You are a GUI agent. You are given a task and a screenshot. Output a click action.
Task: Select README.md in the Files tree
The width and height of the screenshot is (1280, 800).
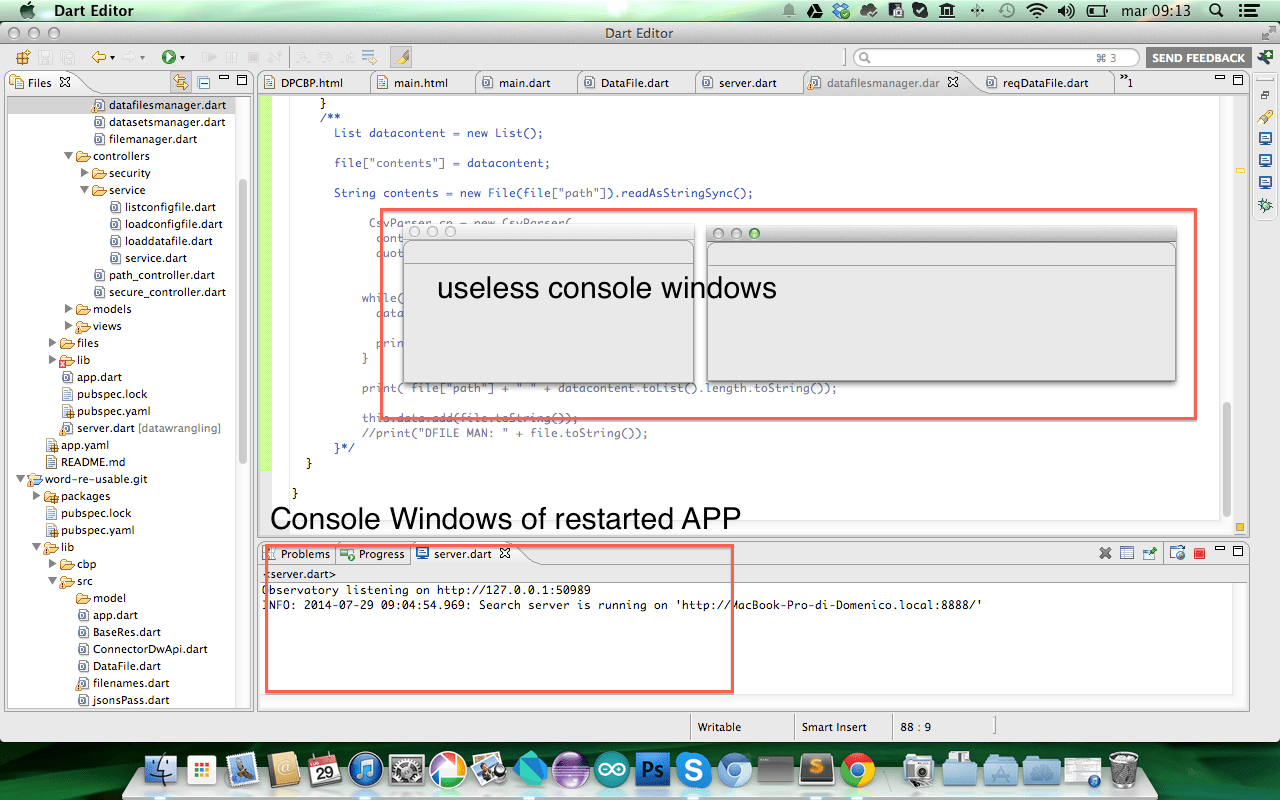coord(93,462)
